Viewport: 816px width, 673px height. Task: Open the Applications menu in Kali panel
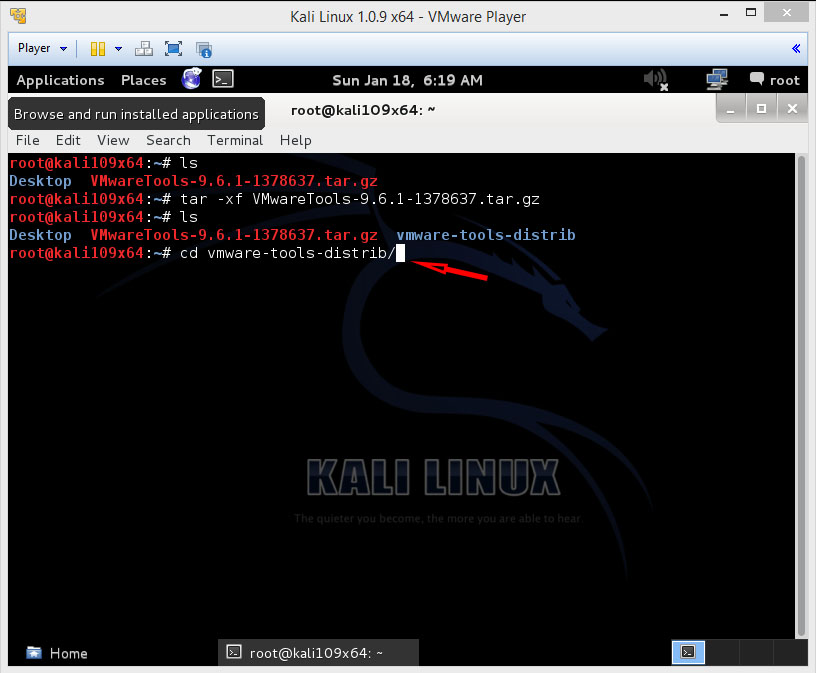click(x=60, y=80)
